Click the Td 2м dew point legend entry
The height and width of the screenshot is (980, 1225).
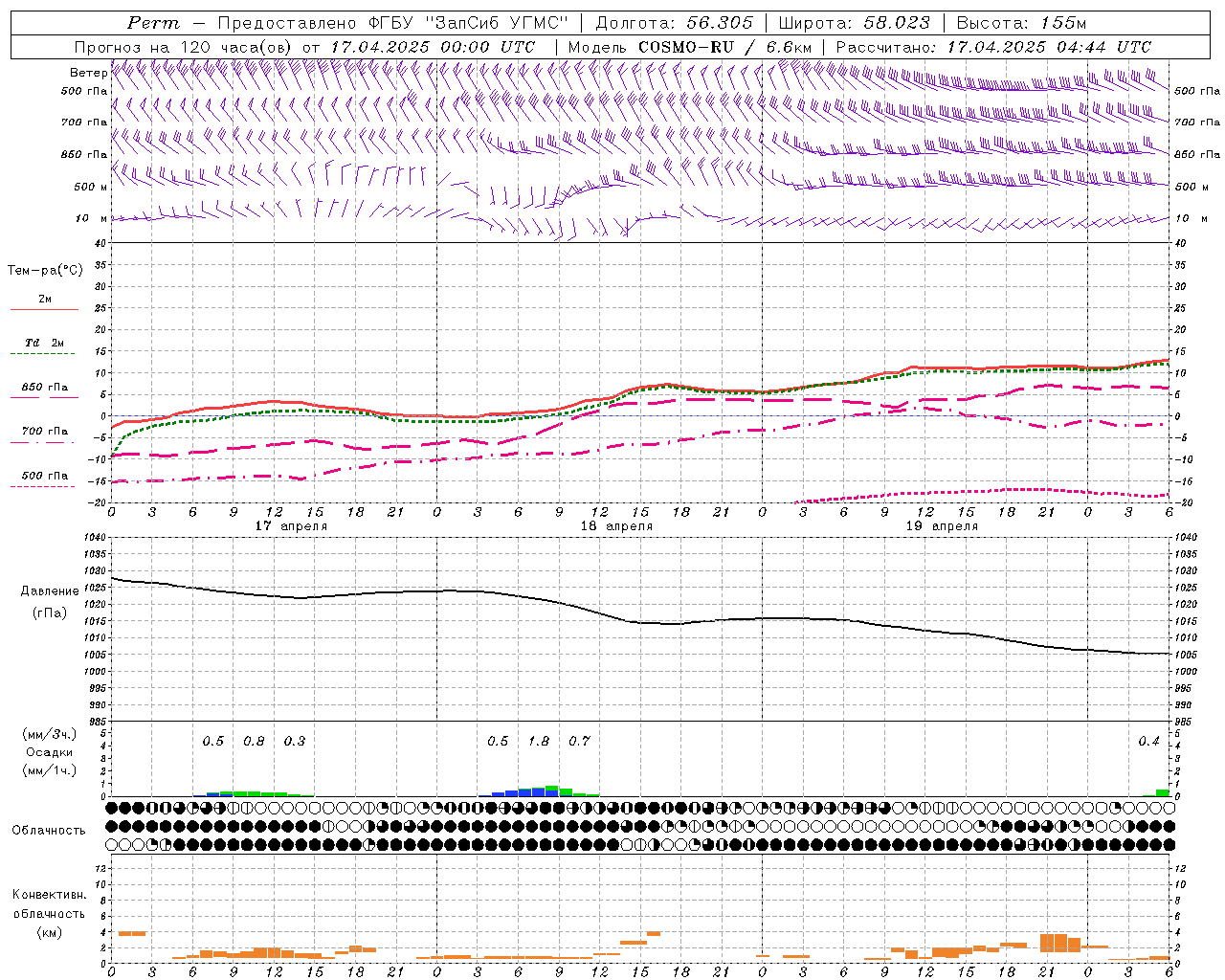(44, 343)
